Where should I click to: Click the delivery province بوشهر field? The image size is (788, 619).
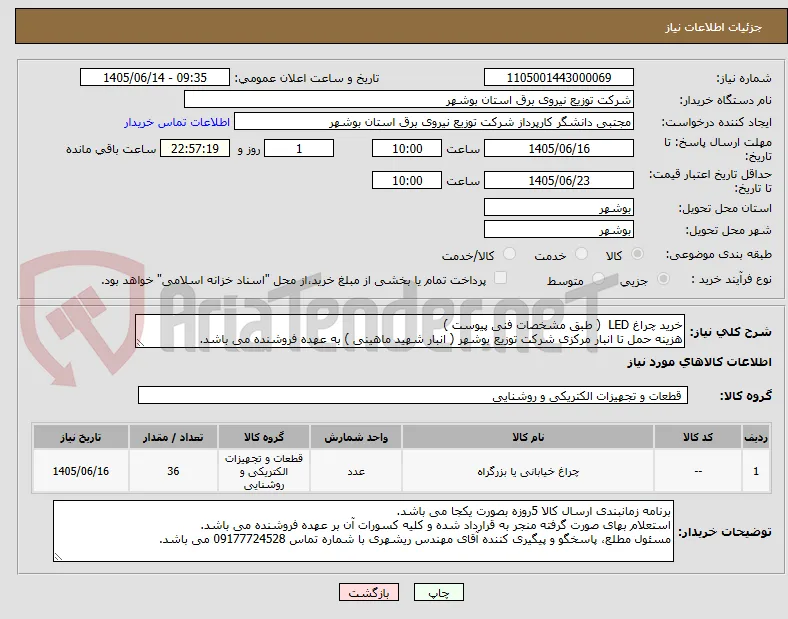pos(559,208)
